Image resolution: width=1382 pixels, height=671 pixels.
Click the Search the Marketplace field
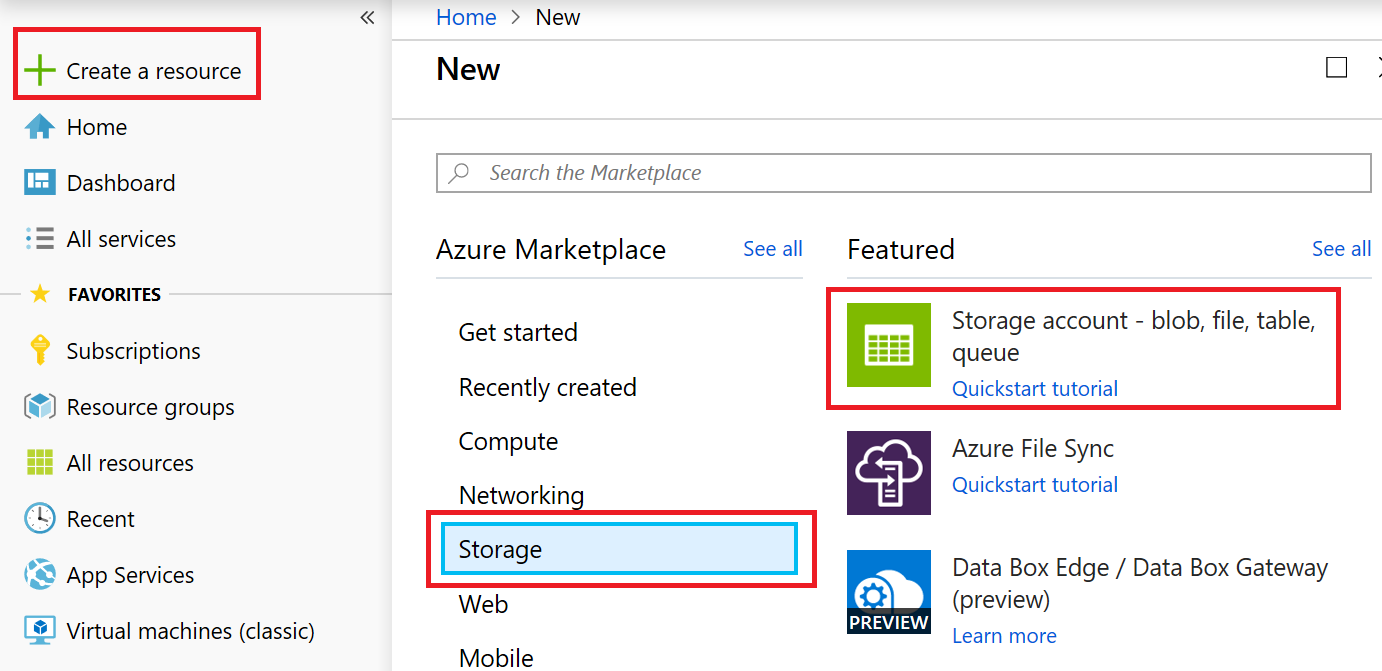tap(900, 172)
